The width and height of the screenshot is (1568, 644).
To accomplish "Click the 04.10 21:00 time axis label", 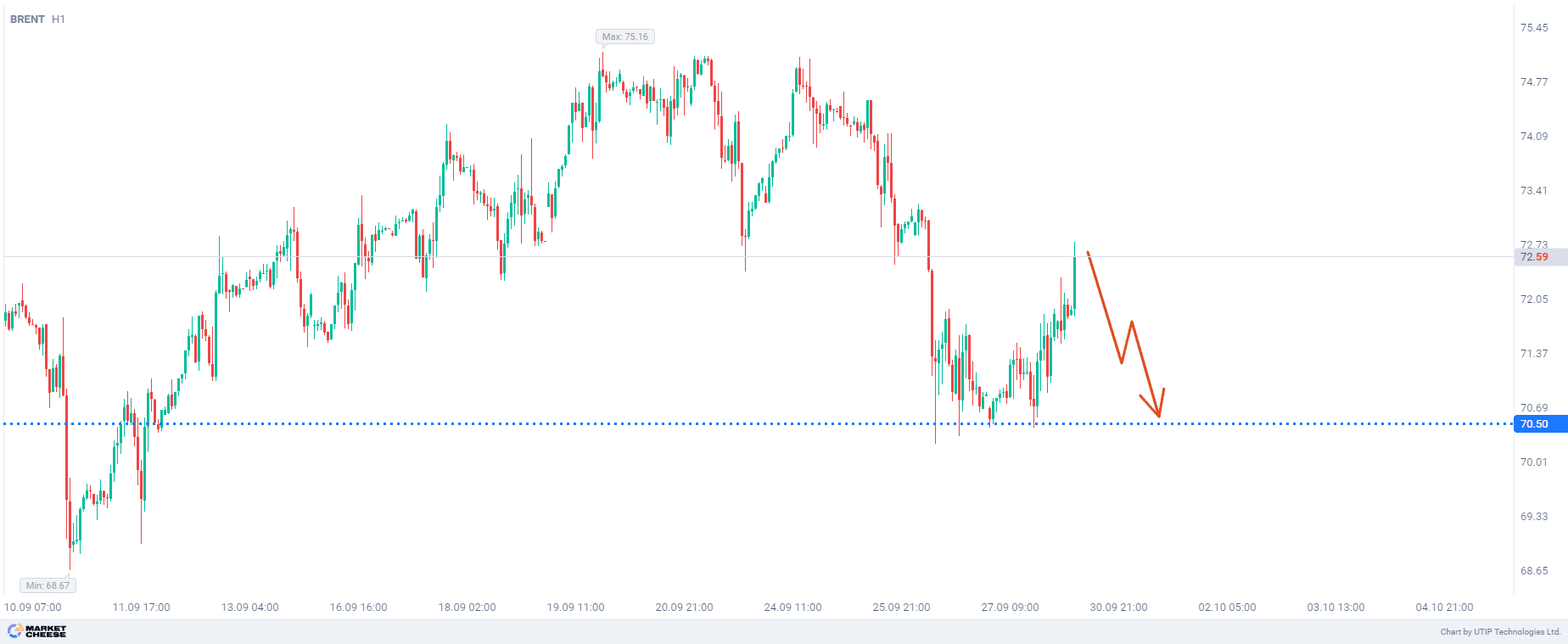I will [1444, 608].
